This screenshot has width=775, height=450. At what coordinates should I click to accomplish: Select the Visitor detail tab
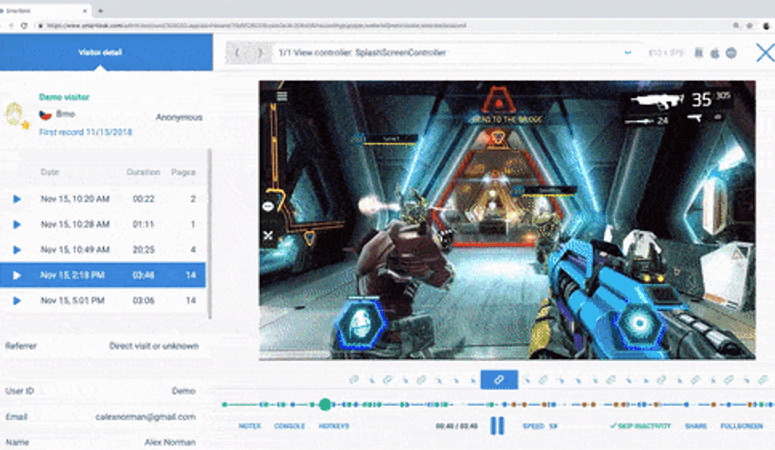[106, 52]
